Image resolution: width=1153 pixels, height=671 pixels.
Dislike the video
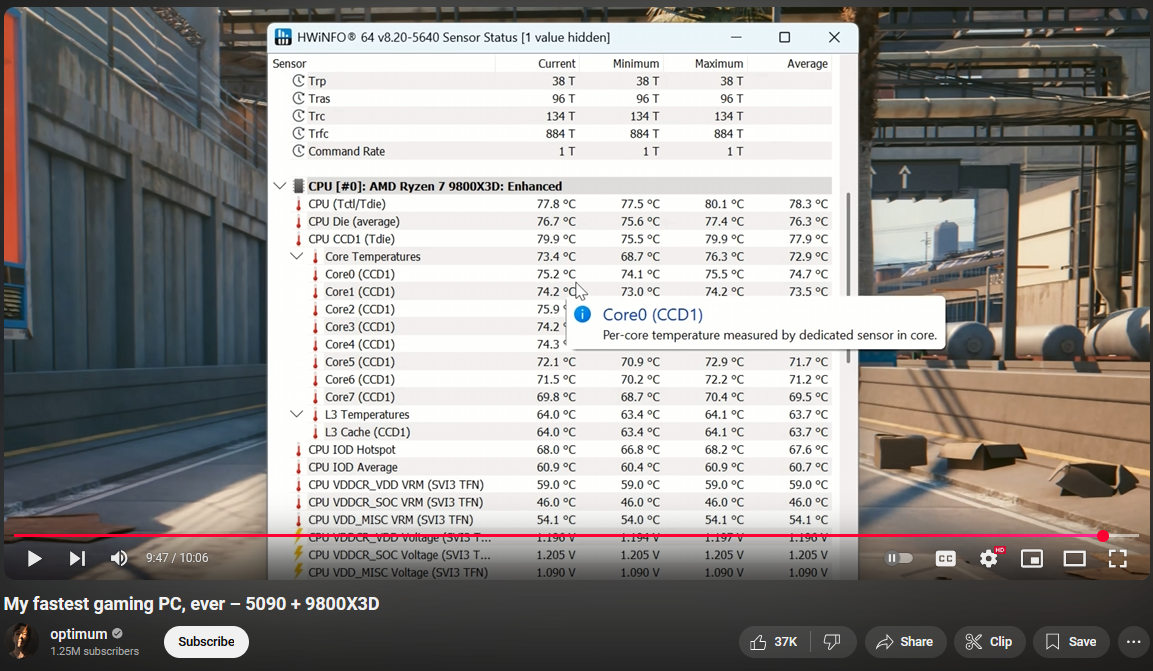coord(832,642)
